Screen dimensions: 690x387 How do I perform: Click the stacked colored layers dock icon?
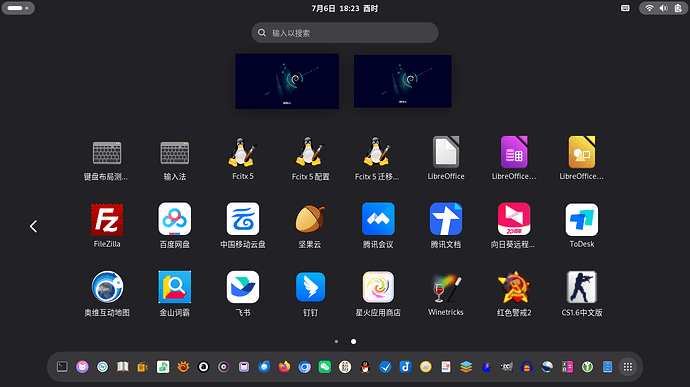pos(466,367)
